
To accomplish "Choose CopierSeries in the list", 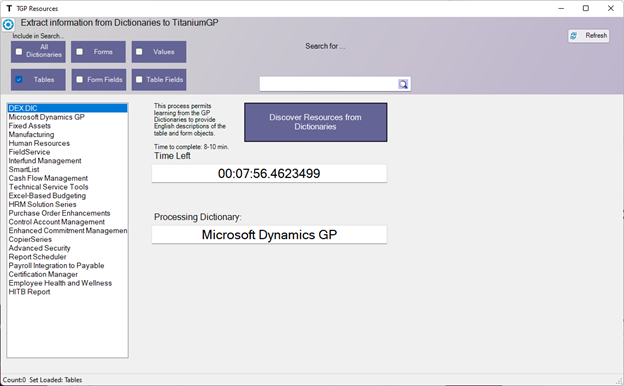I will click(x=67, y=240).
